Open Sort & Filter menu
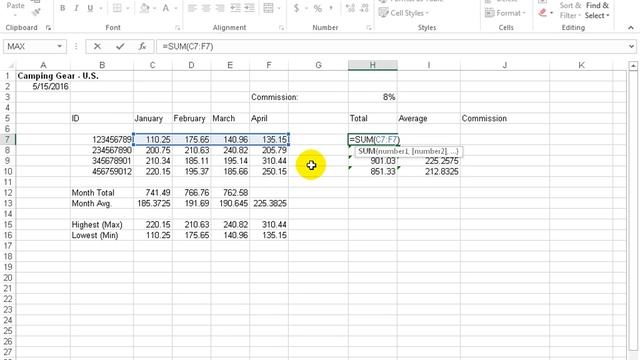Screen dimensions: 640x360 pyautogui.click(x=570, y=11)
